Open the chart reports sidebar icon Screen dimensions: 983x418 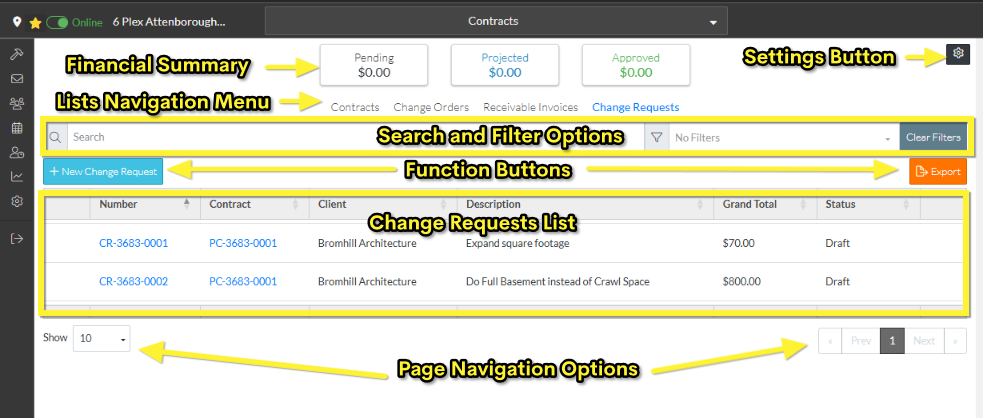click(17, 177)
